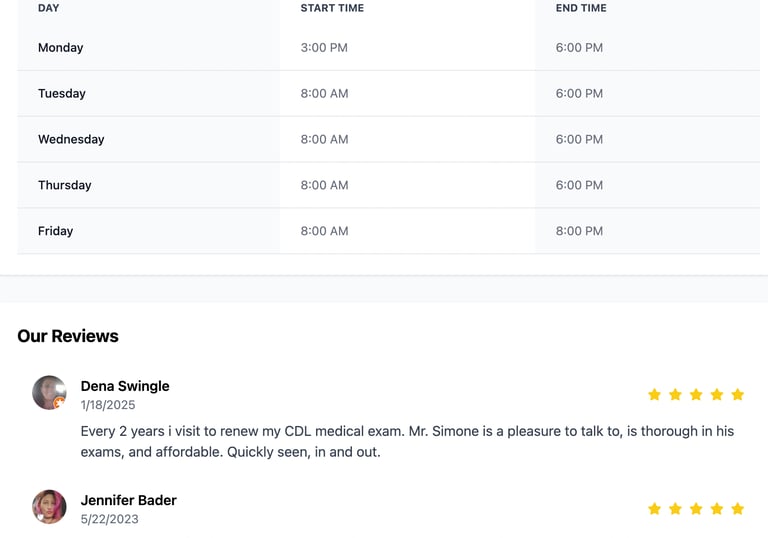Image resolution: width=768 pixels, height=538 pixels.
Task: Click Jennifer Bader's profile avatar
Action: click(49, 507)
